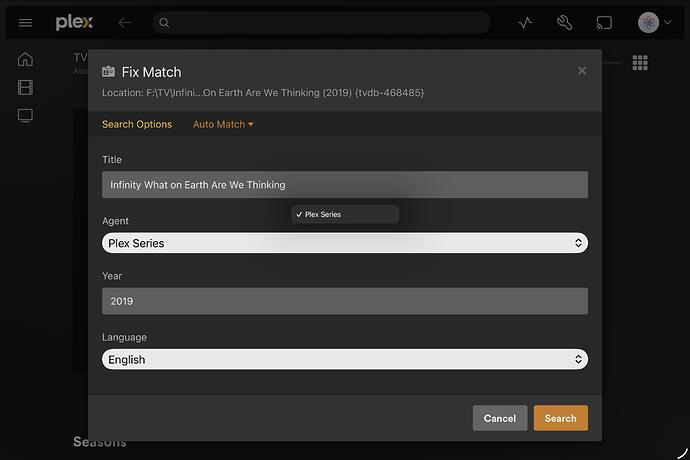Go back with the arrow icon
Screen dimensions: 690x460
coord(125,22)
